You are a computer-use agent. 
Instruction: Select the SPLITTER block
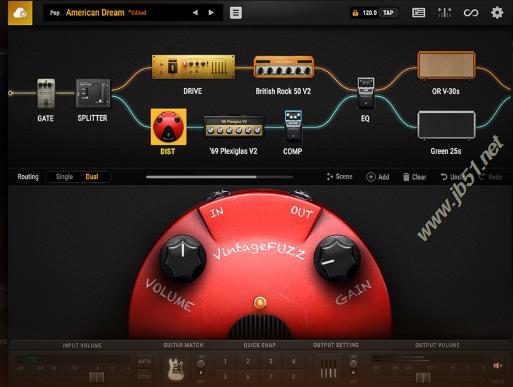[x=93, y=93]
